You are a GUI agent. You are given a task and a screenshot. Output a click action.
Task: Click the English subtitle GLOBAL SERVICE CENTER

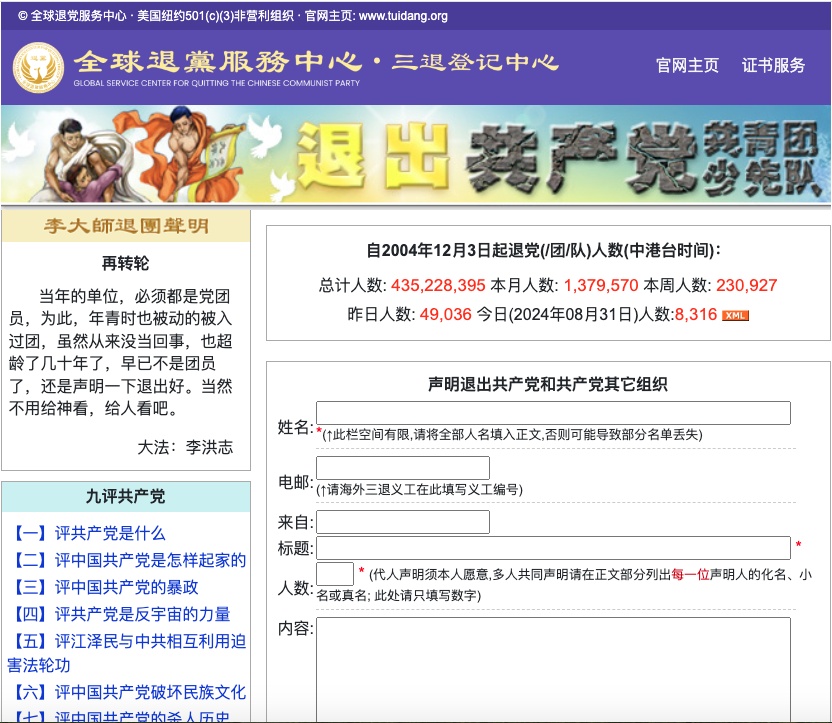click(216, 83)
